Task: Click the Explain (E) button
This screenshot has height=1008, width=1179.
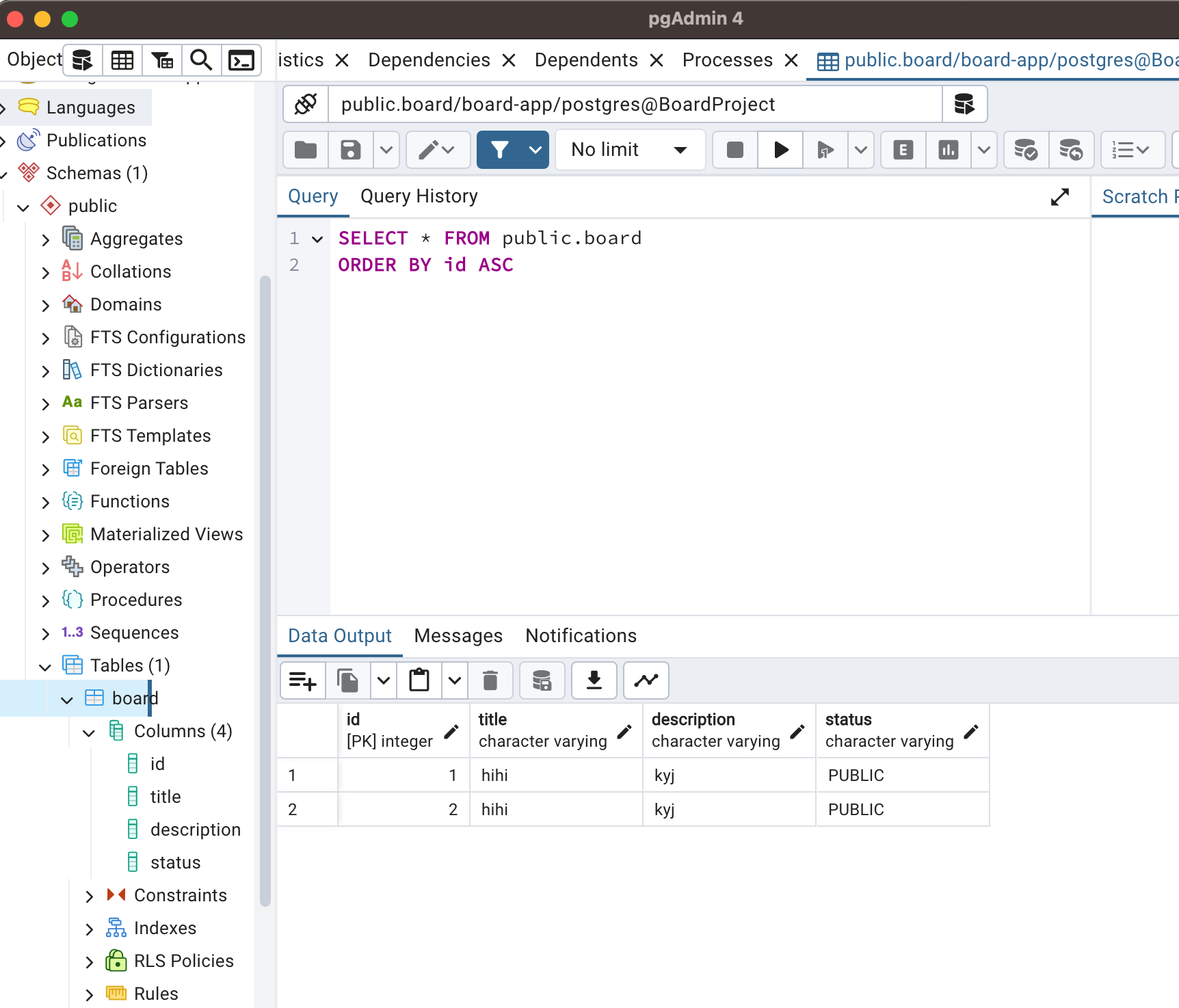Action: pos(903,150)
